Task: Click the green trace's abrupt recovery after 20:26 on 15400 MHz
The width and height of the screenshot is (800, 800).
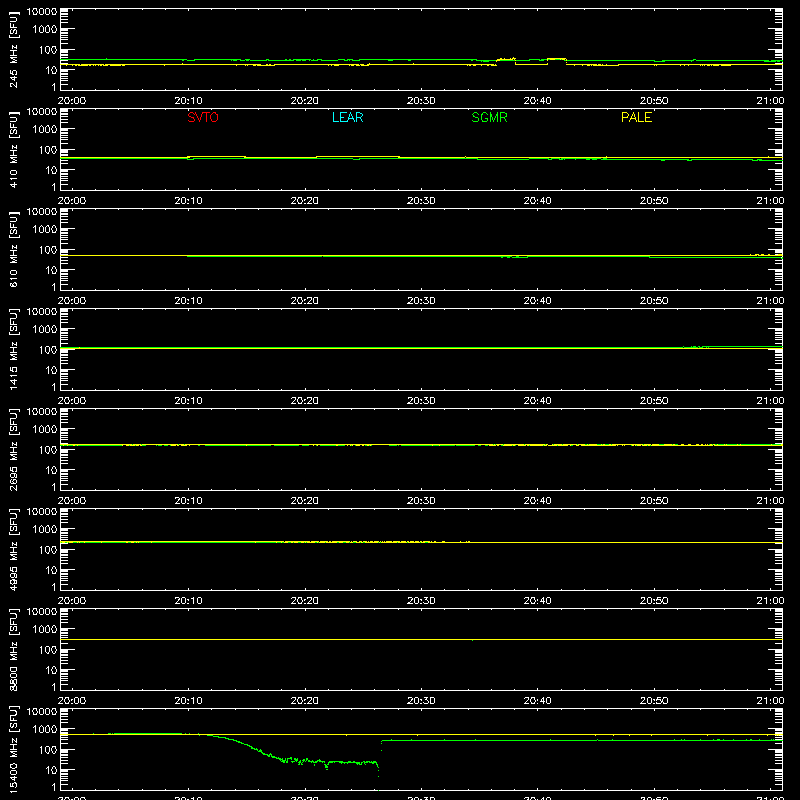Action: click(381, 745)
